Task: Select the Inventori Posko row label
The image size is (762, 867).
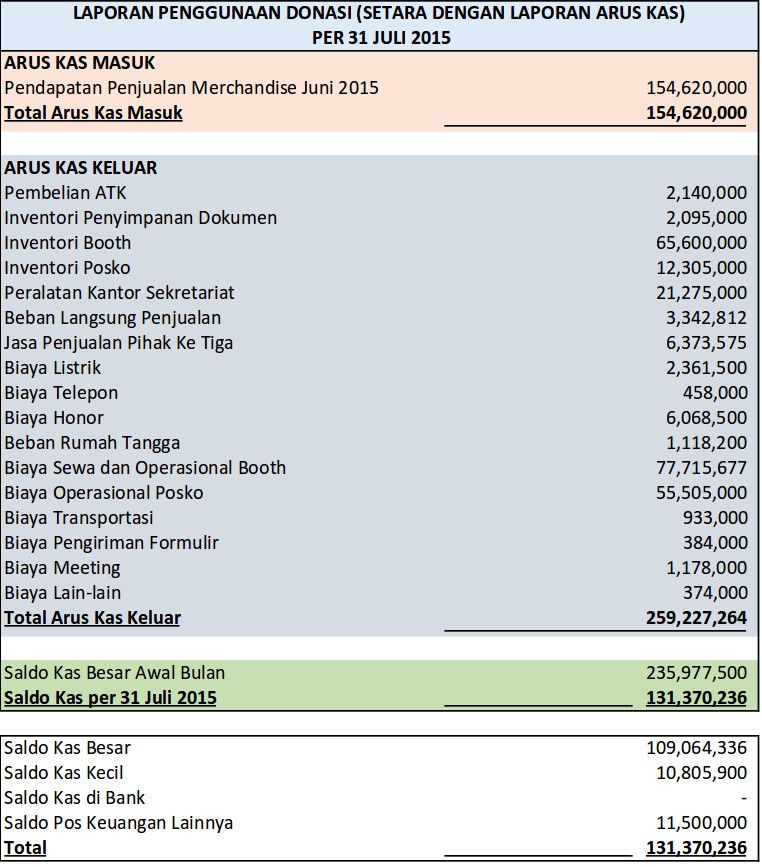Action: (x=67, y=267)
